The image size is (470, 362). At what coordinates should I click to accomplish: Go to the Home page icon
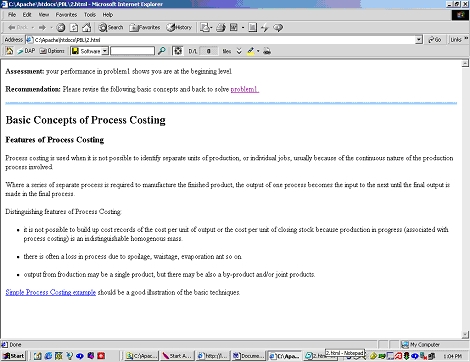87,28
